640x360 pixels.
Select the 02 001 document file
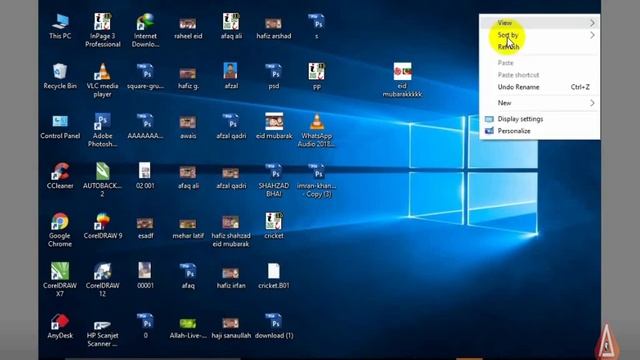(145, 176)
